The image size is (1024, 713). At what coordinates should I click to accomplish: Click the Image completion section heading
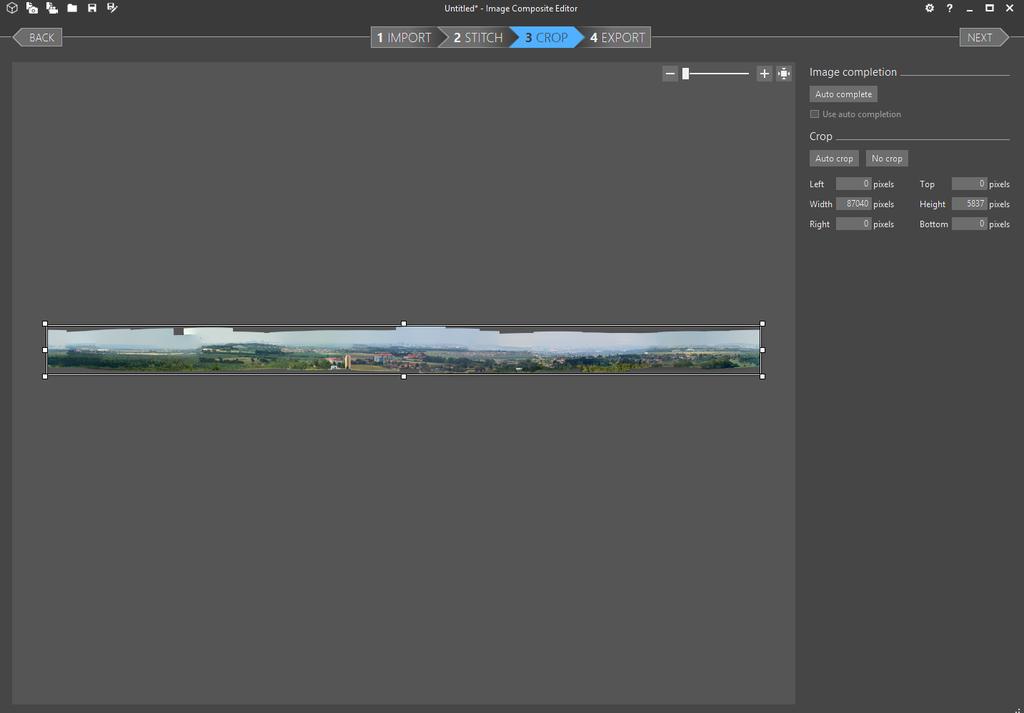pos(853,72)
